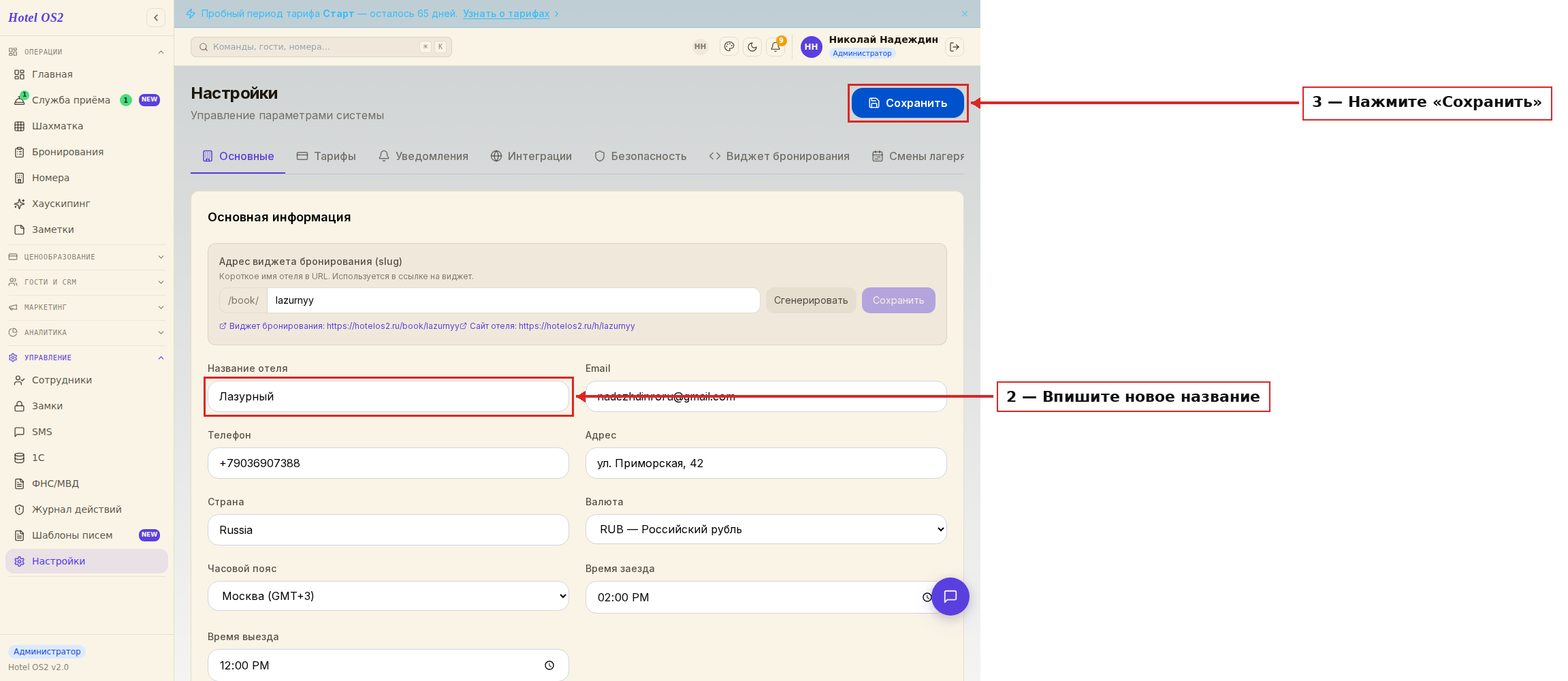Viewport: 1568px width, 681px height.
Task: Expand the МАРКЕТИНГ section
Action: 86,307
